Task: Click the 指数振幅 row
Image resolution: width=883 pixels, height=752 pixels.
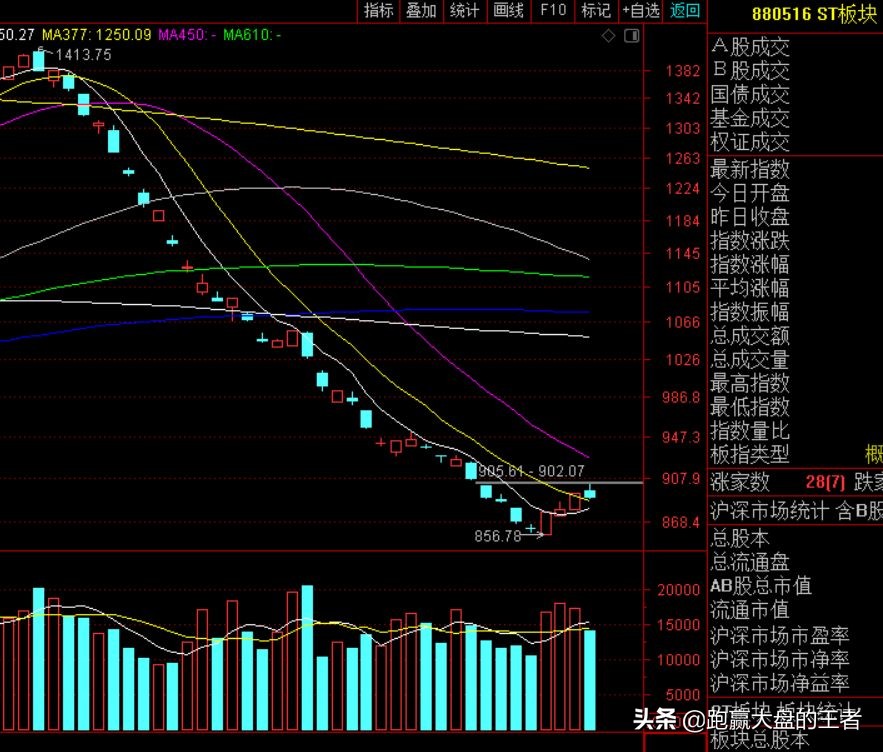Action: pyautogui.click(x=750, y=312)
